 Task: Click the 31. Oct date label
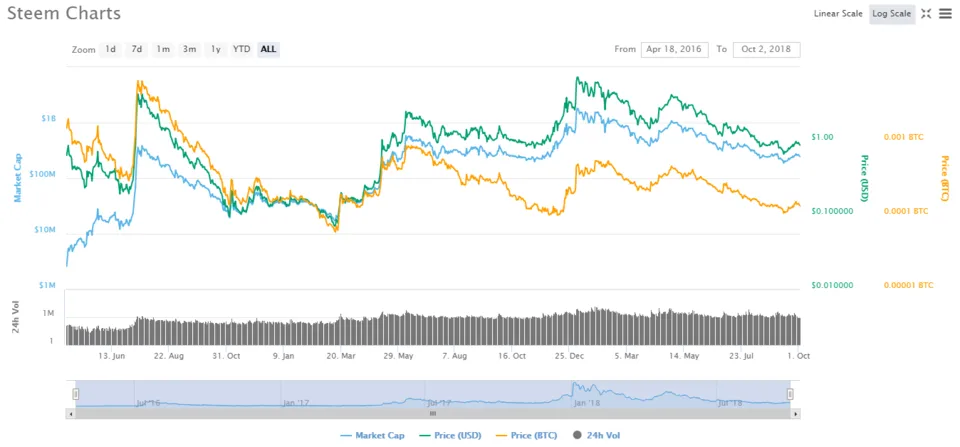(x=227, y=355)
